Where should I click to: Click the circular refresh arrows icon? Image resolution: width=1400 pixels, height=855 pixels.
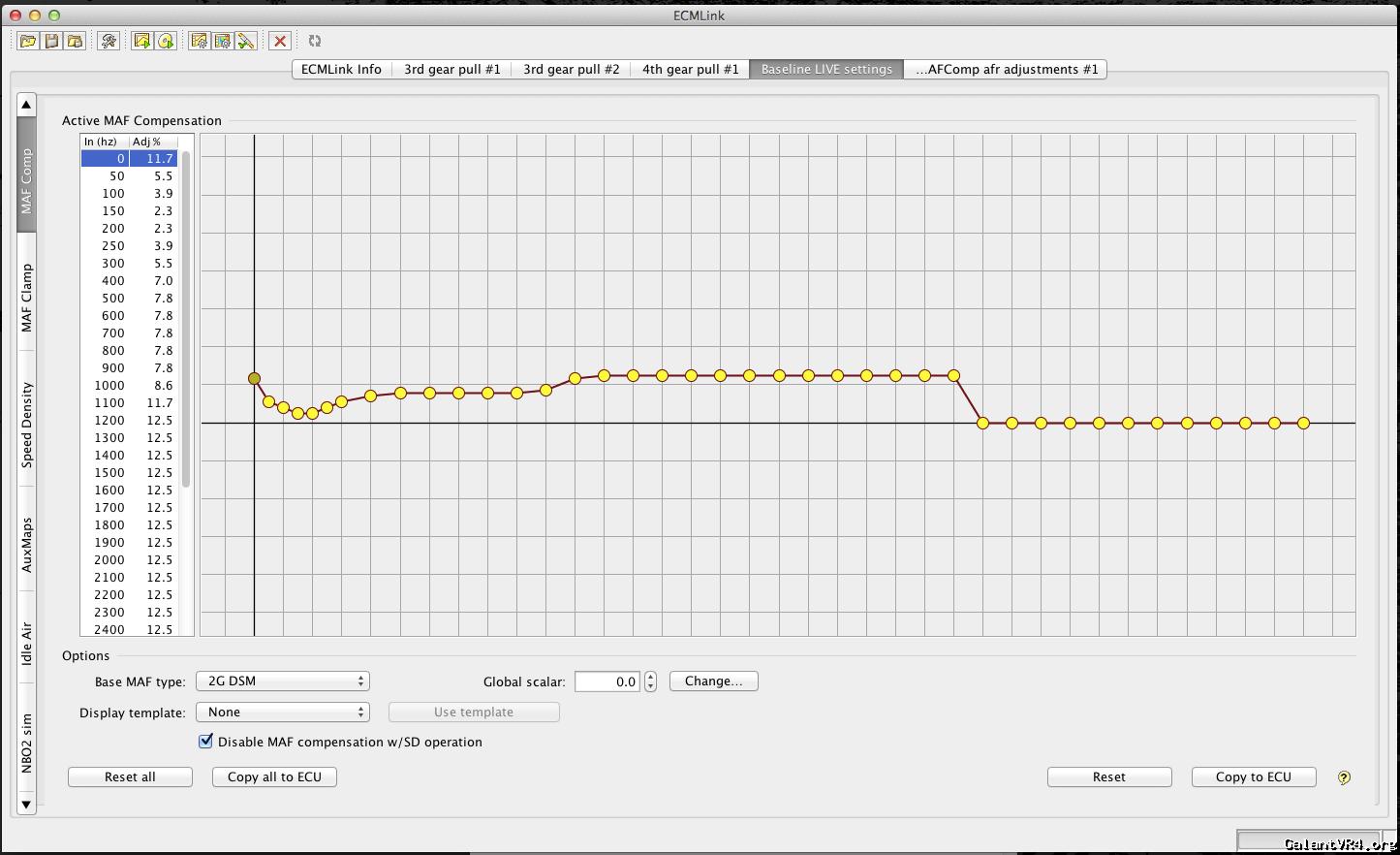pyautogui.click(x=315, y=41)
